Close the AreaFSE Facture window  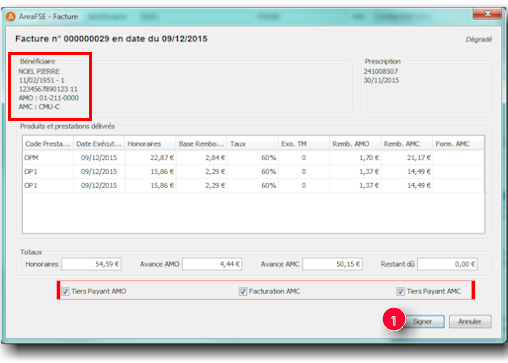pos(487,14)
